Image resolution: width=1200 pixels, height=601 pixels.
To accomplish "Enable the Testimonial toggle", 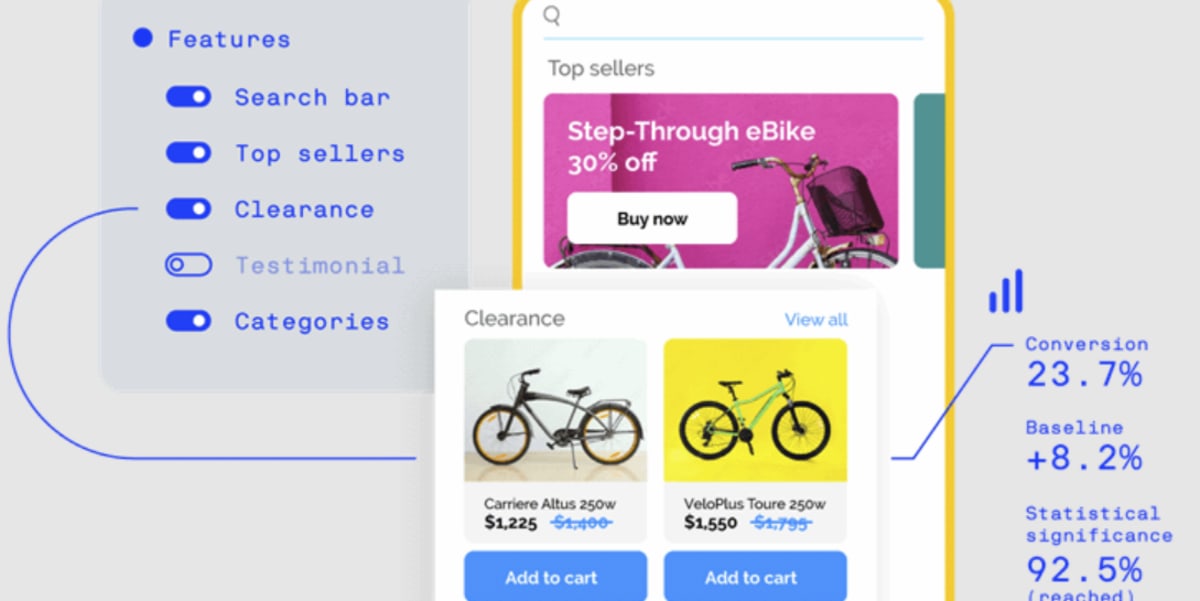I will click(188, 264).
